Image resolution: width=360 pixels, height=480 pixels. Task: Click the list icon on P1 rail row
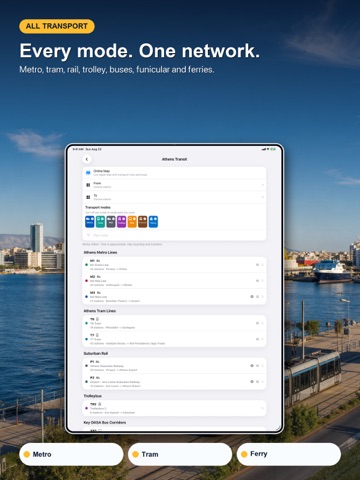point(257,366)
